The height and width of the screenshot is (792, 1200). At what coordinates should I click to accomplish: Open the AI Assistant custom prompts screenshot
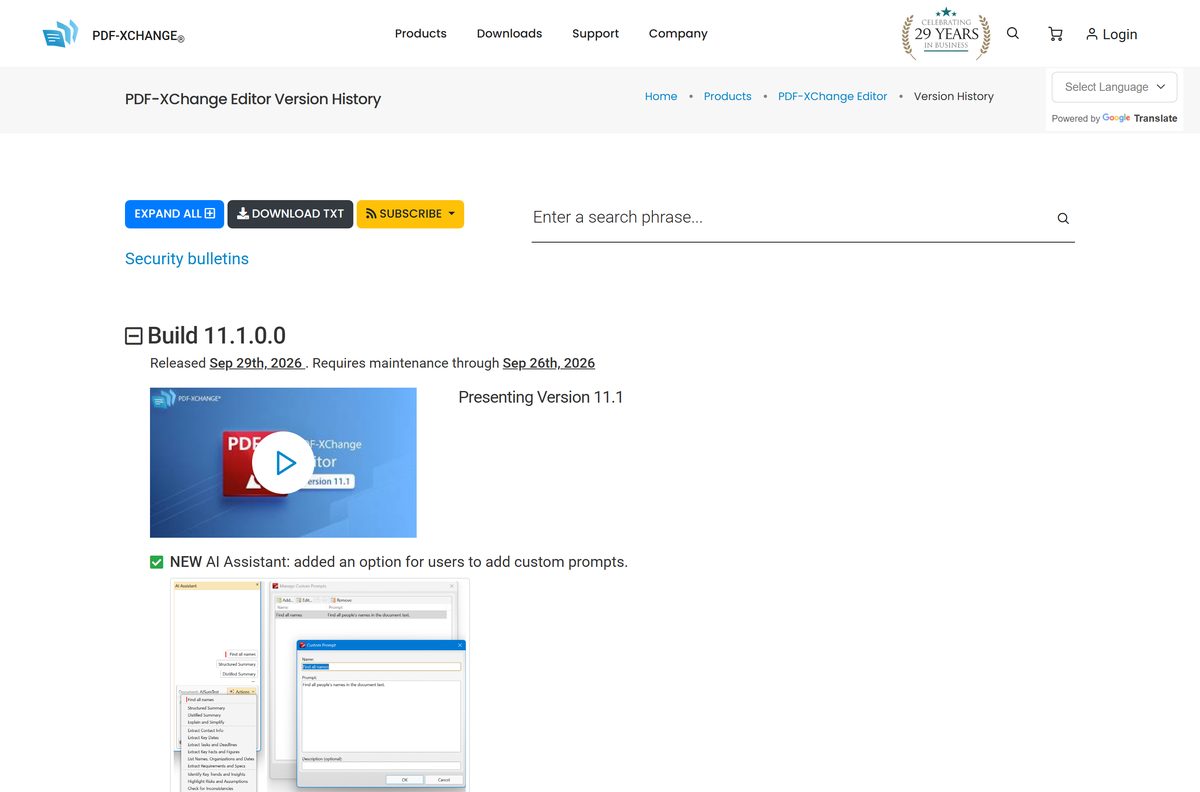(x=320, y=685)
